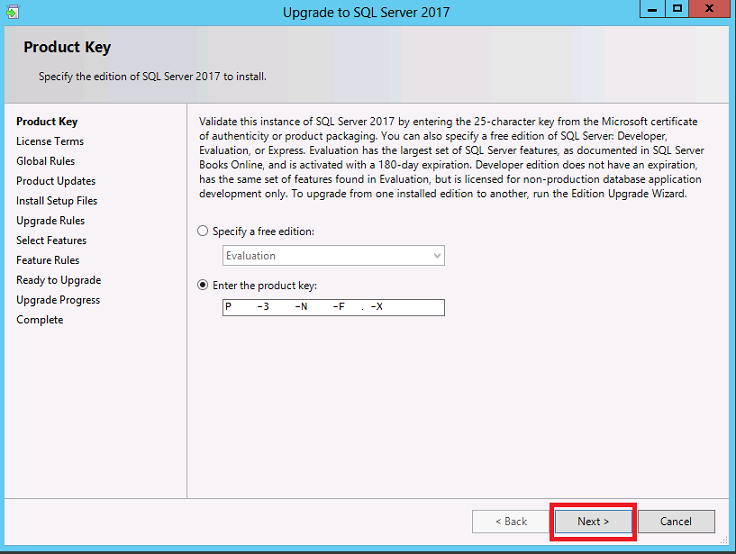Click the resize grip at window corner
This screenshot has height=554, width=736.
coord(724,540)
